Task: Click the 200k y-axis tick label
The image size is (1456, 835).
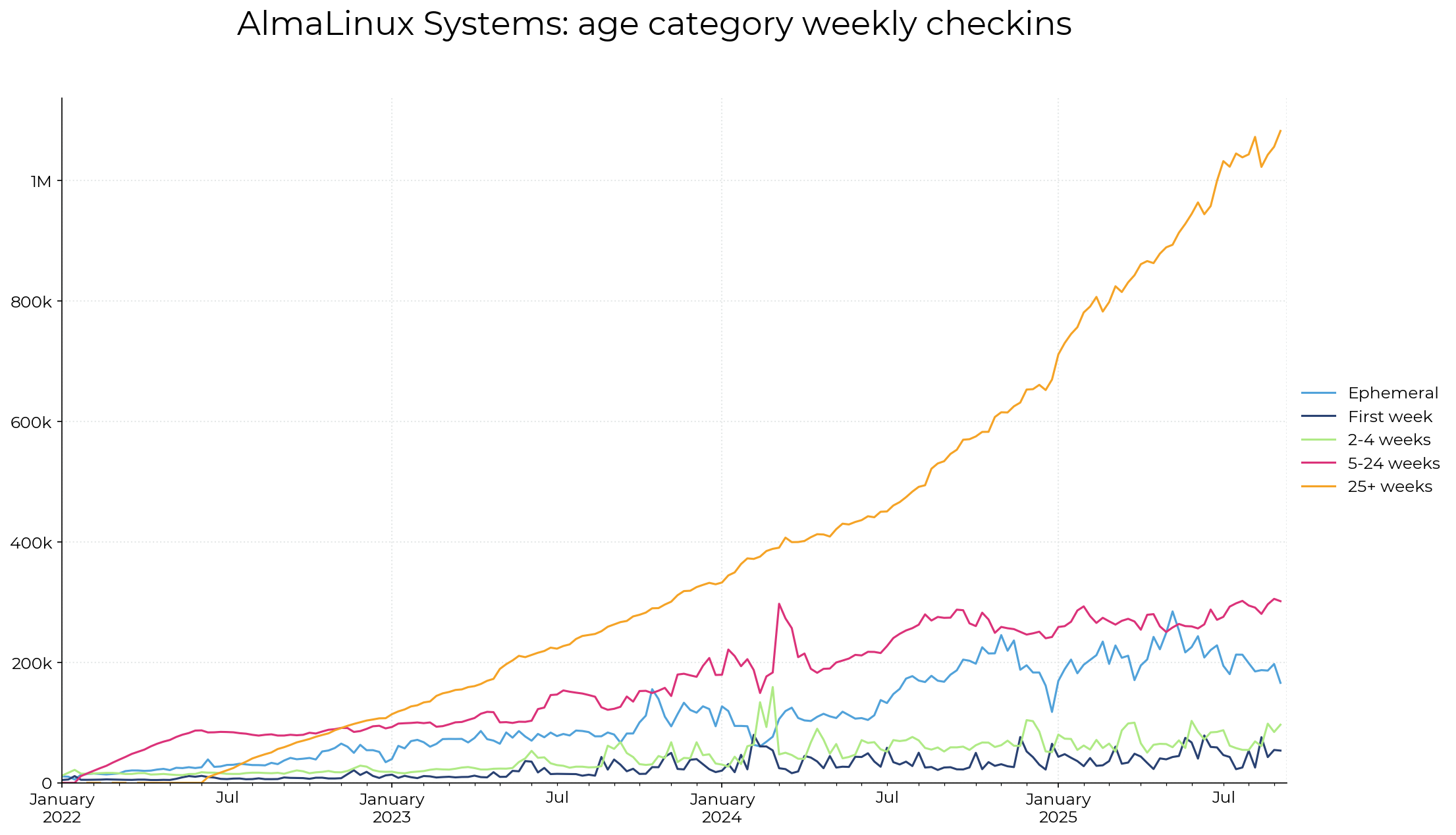Action: 32,664
